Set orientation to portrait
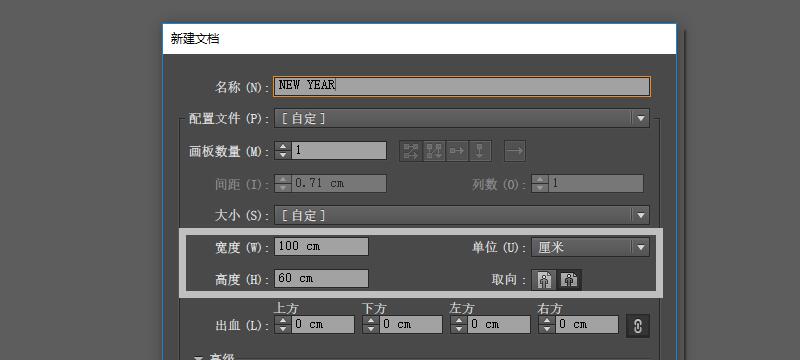 pos(544,279)
